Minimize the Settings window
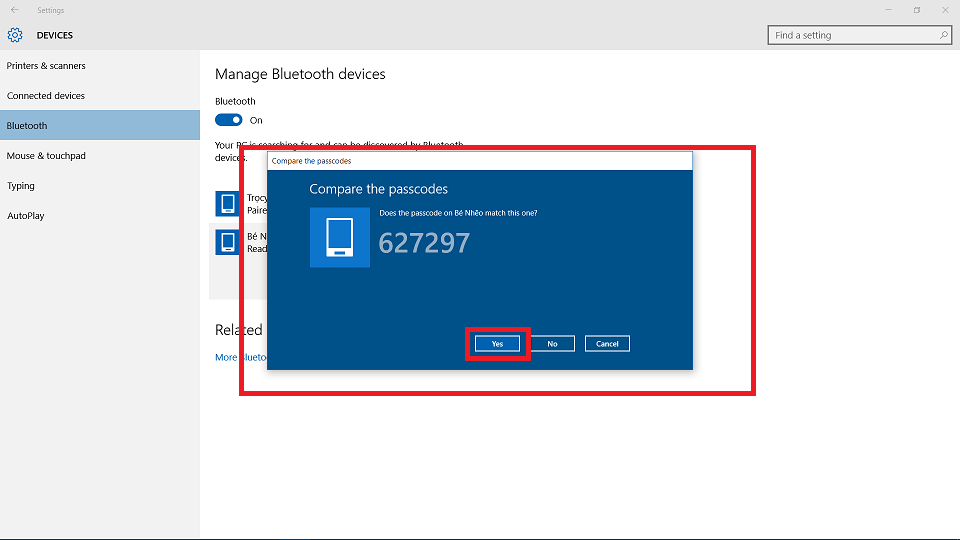Screen dimensions: 960x540 [888, 10]
